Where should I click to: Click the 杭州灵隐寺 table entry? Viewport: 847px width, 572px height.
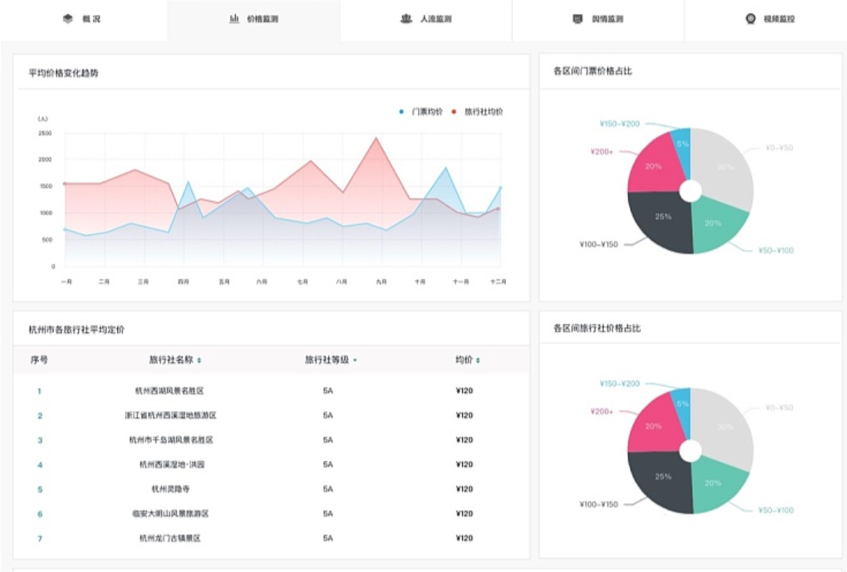(x=170, y=489)
